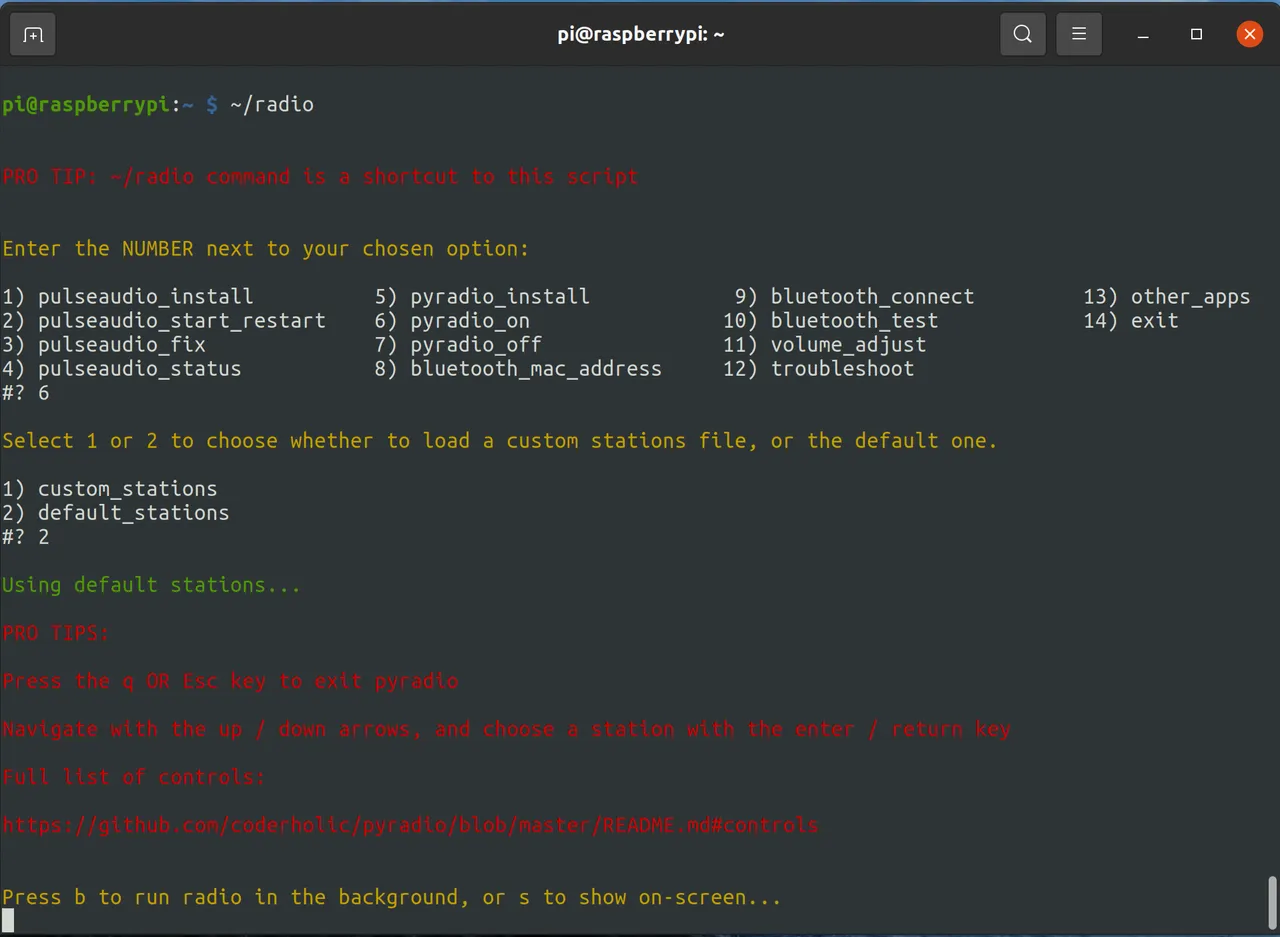Click the 'Press b to run radio' prompt line

click(x=391, y=897)
